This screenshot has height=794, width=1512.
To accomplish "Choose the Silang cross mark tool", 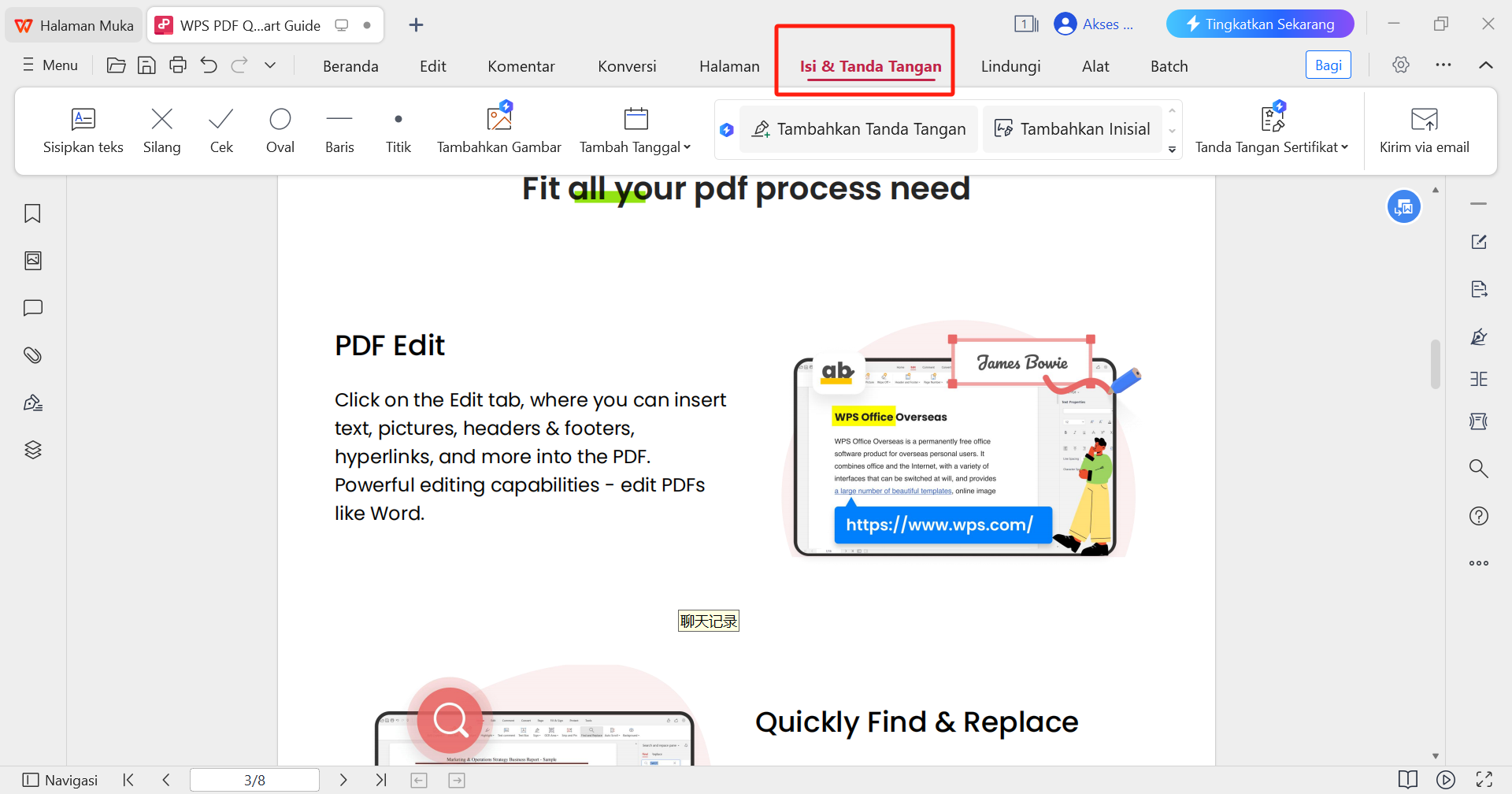I will [162, 131].
